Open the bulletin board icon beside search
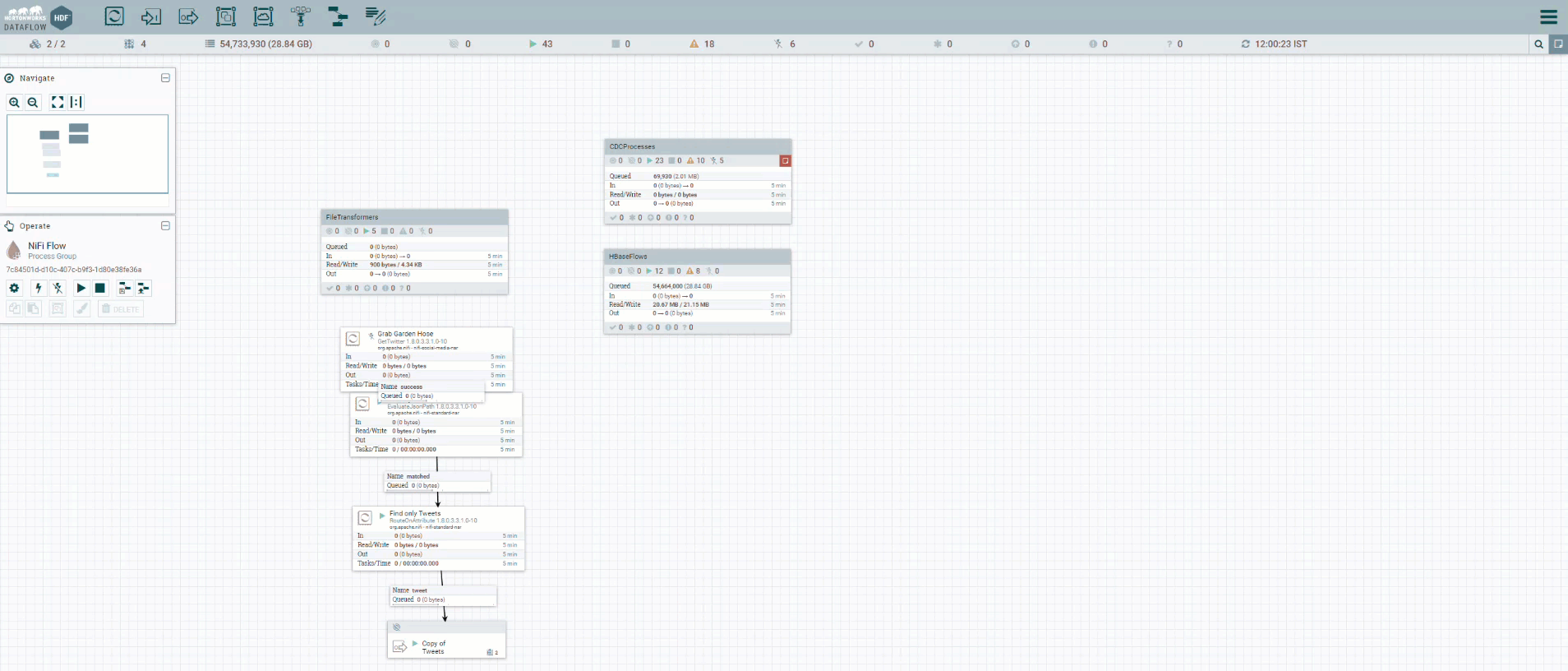 point(1558,44)
